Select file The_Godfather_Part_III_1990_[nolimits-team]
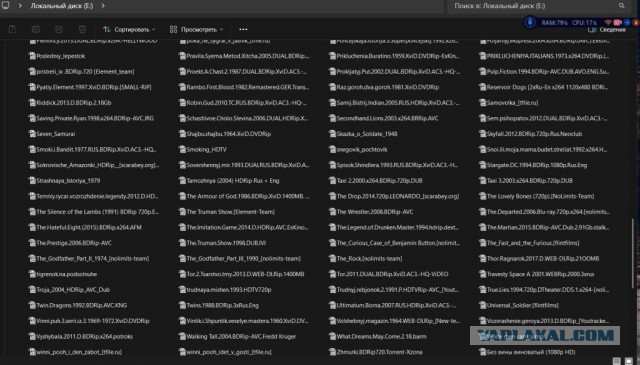This screenshot has width=640, height=365. point(240,258)
